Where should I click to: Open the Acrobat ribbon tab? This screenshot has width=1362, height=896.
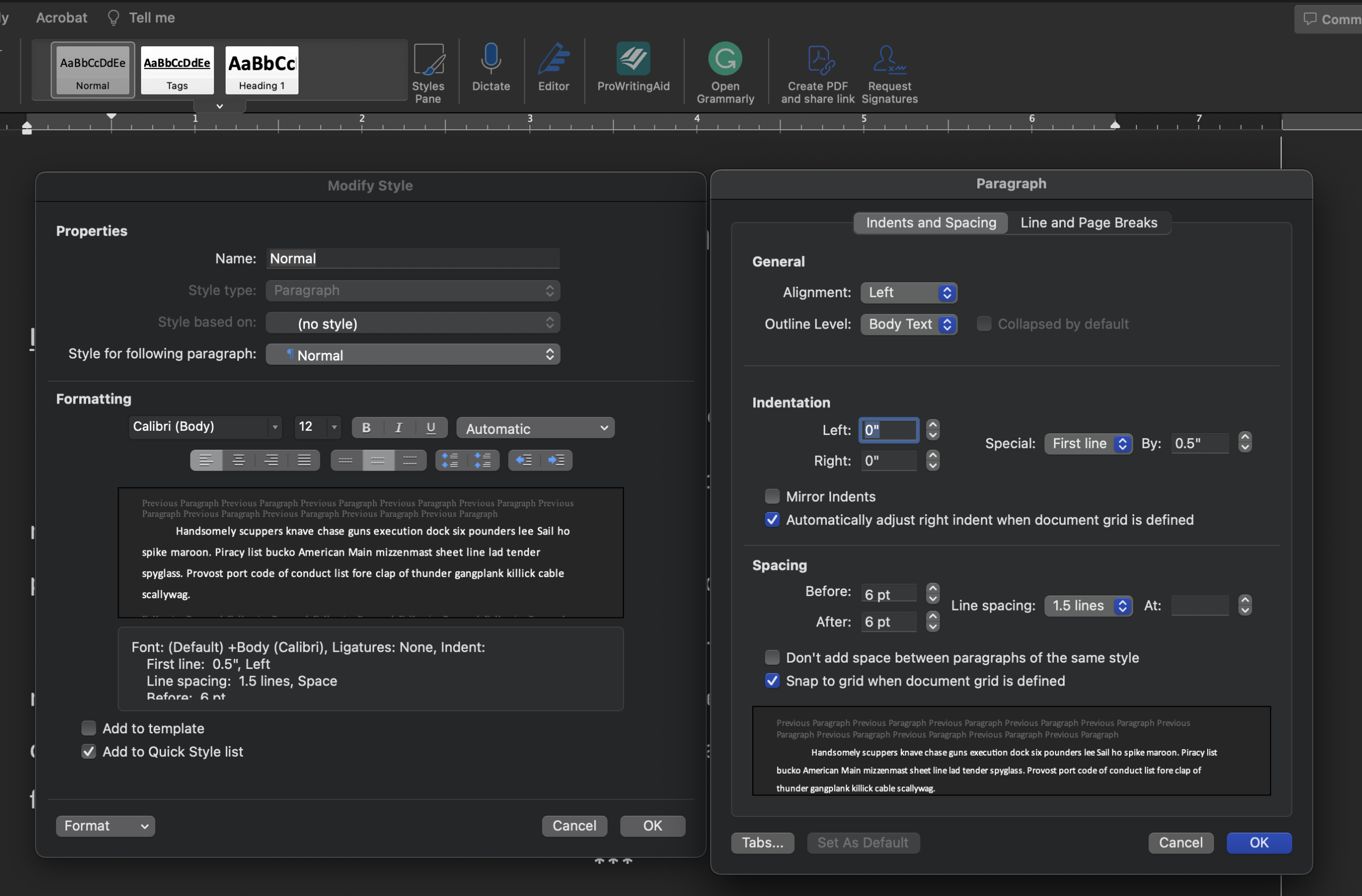pyautogui.click(x=61, y=18)
